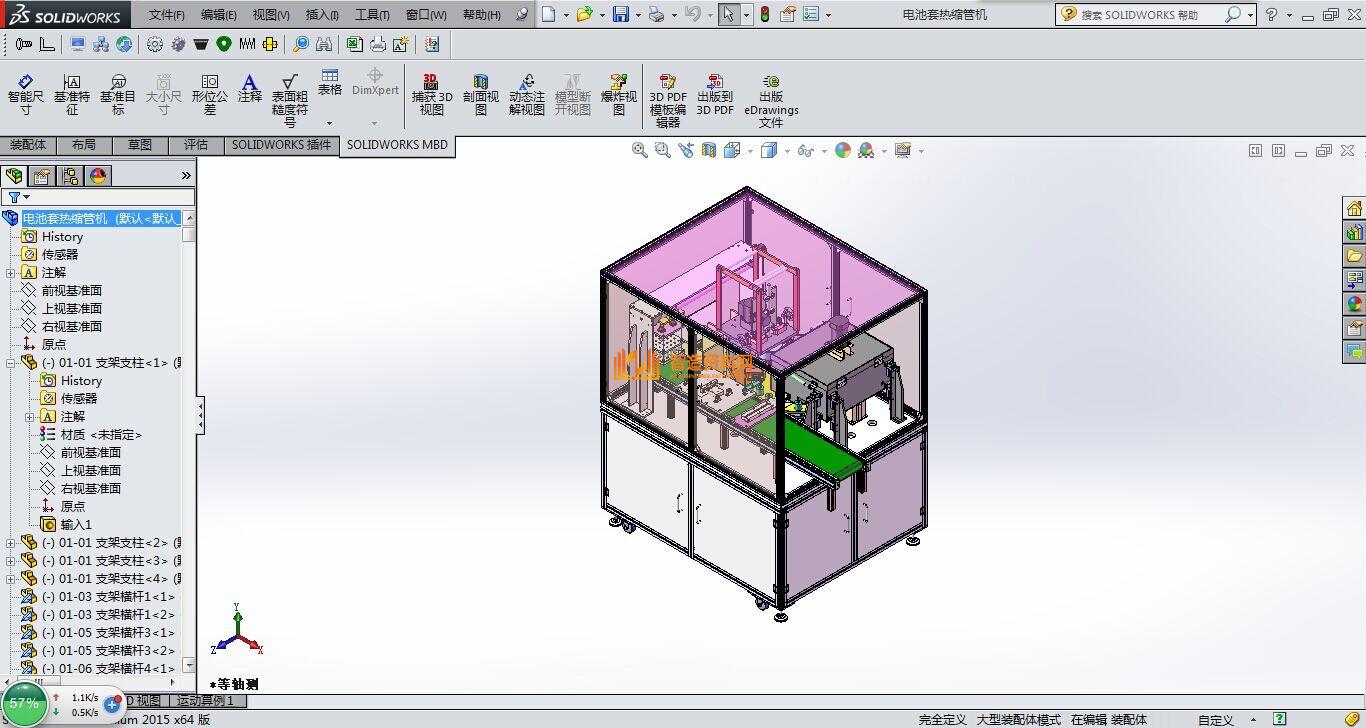Collapse the 01-01 支架支柱<1> tree node
This screenshot has height=728, width=1366.
click(11, 363)
